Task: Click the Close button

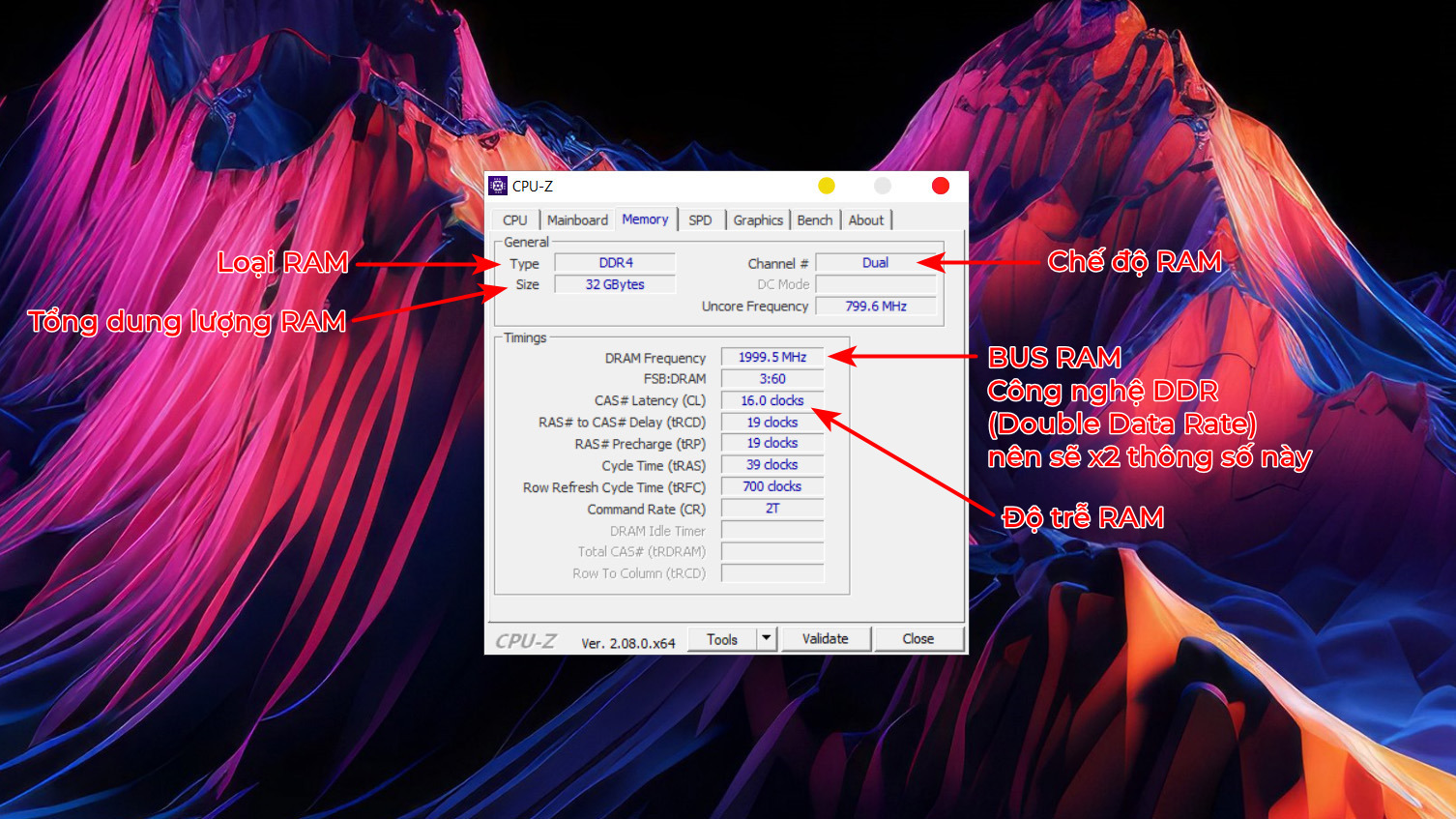Action: (x=917, y=639)
